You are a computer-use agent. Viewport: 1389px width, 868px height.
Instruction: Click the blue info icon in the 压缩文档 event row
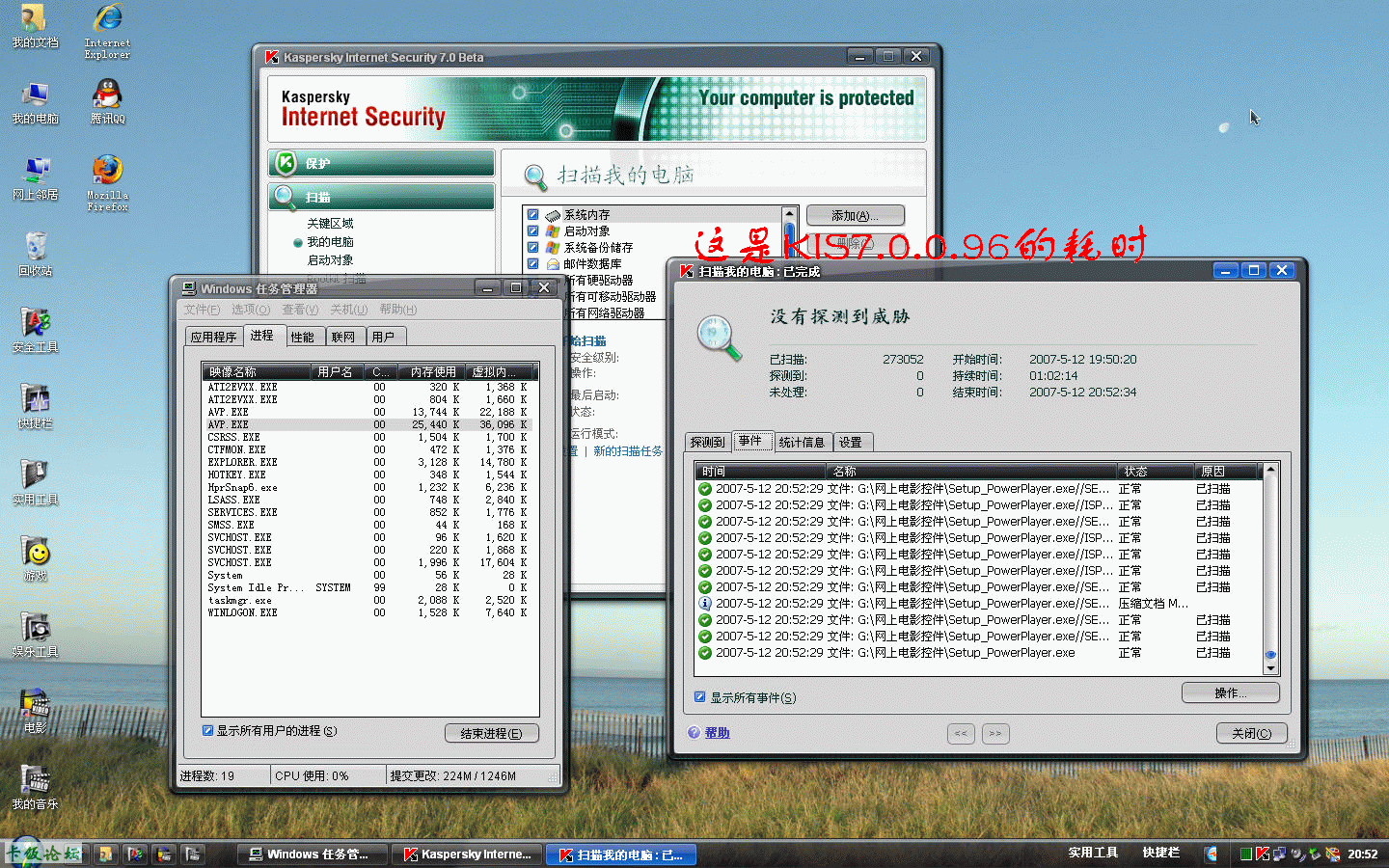[705, 604]
